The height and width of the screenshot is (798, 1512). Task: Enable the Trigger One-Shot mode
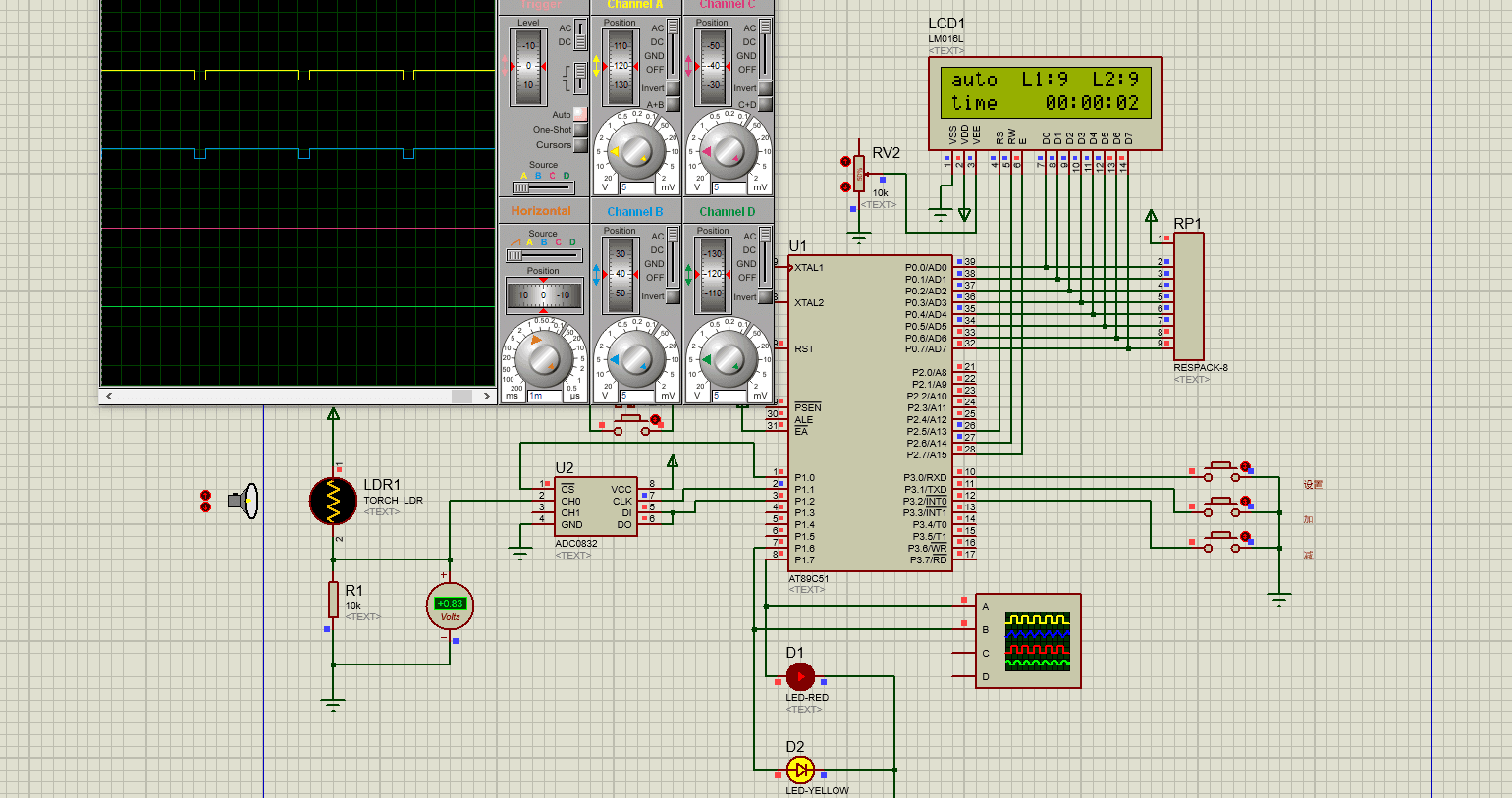point(580,130)
